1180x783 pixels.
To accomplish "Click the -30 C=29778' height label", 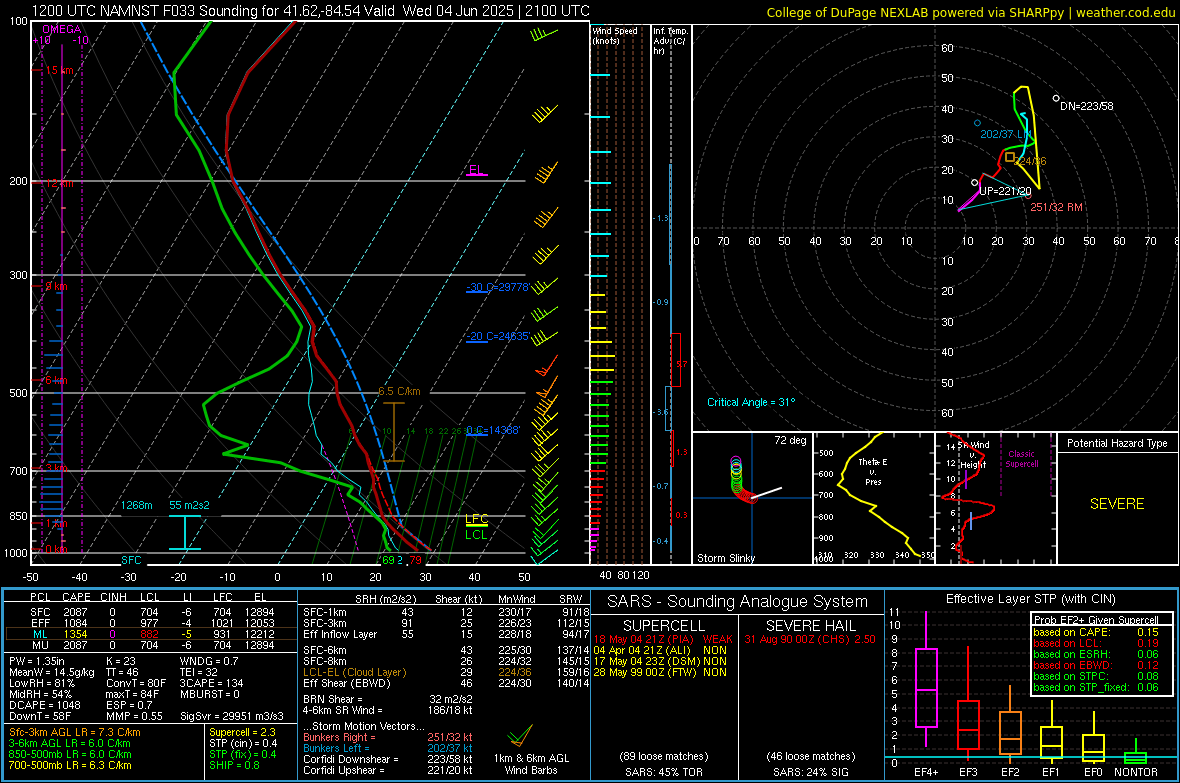I will click(x=499, y=287).
